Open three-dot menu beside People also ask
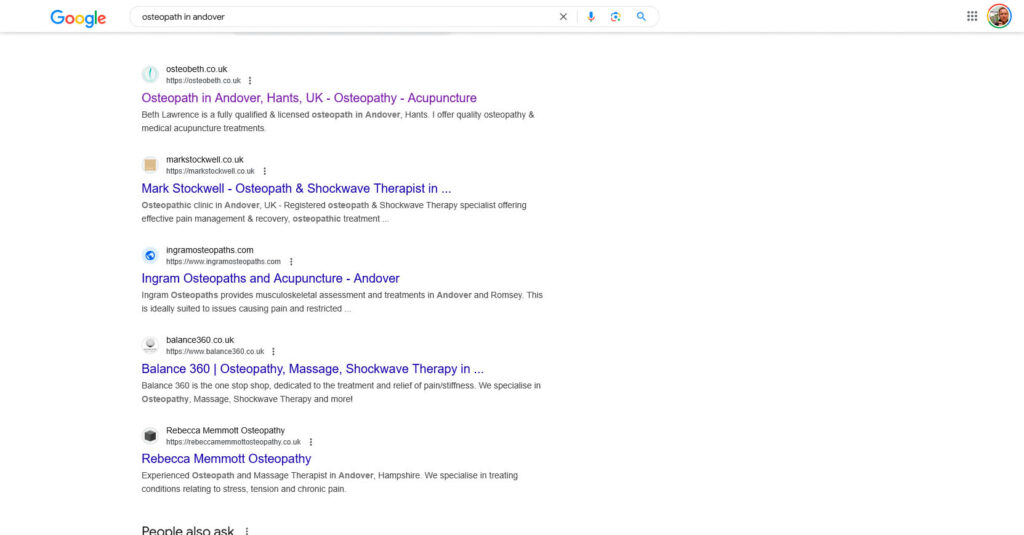Image resolution: width=1024 pixels, height=535 pixels. 247,530
